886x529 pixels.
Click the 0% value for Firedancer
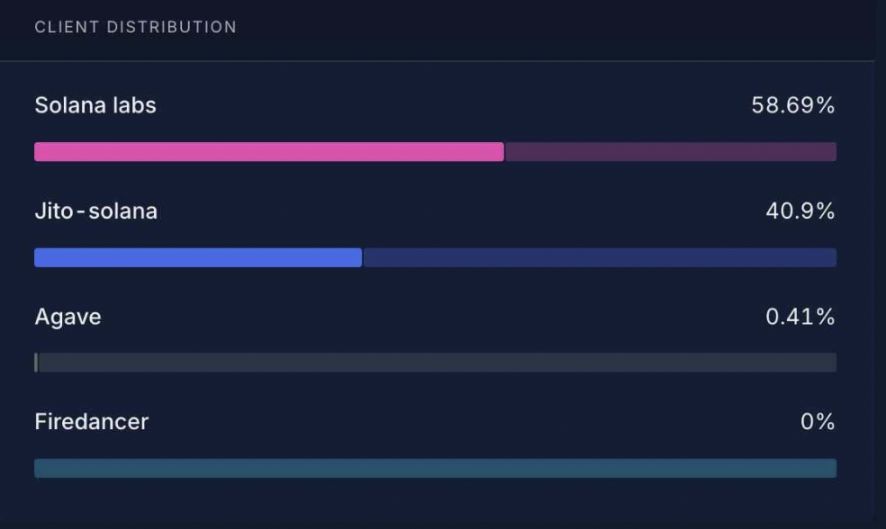(x=818, y=422)
